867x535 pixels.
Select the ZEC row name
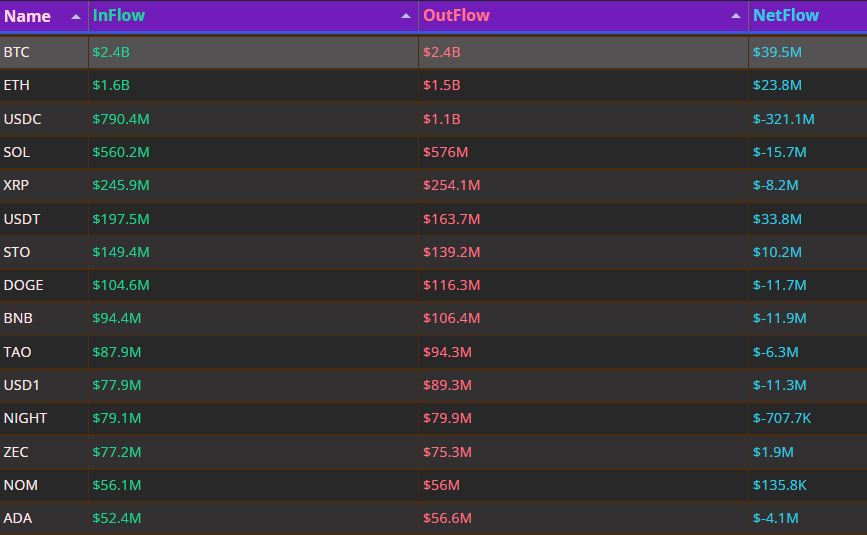16,452
